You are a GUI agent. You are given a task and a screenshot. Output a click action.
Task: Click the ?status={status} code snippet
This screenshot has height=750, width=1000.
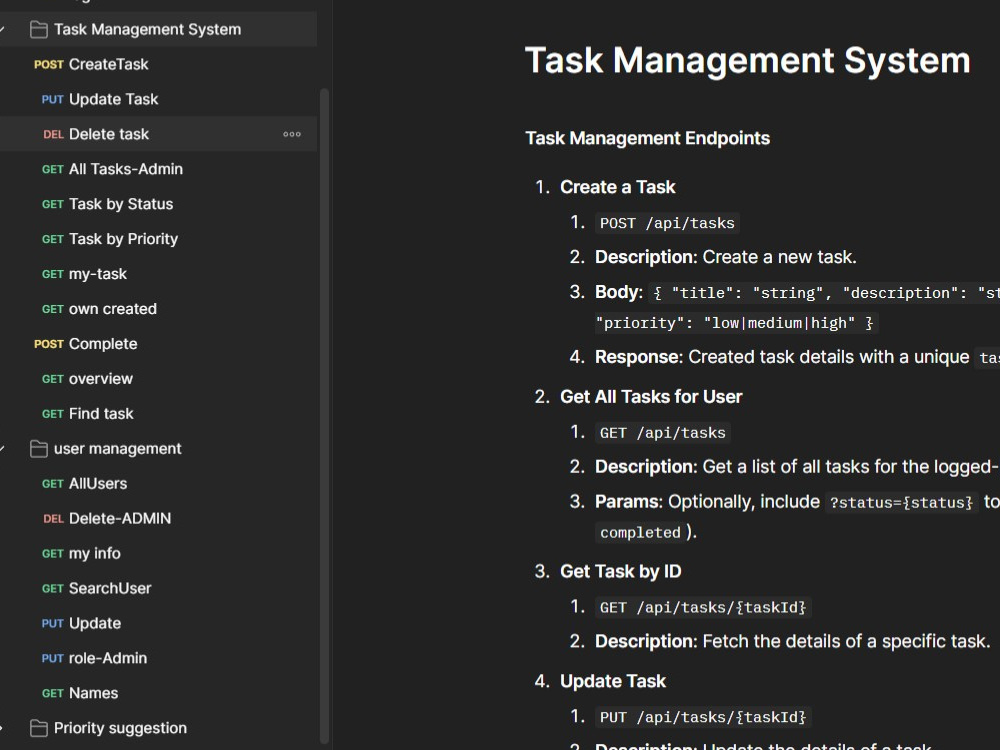[901, 503]
